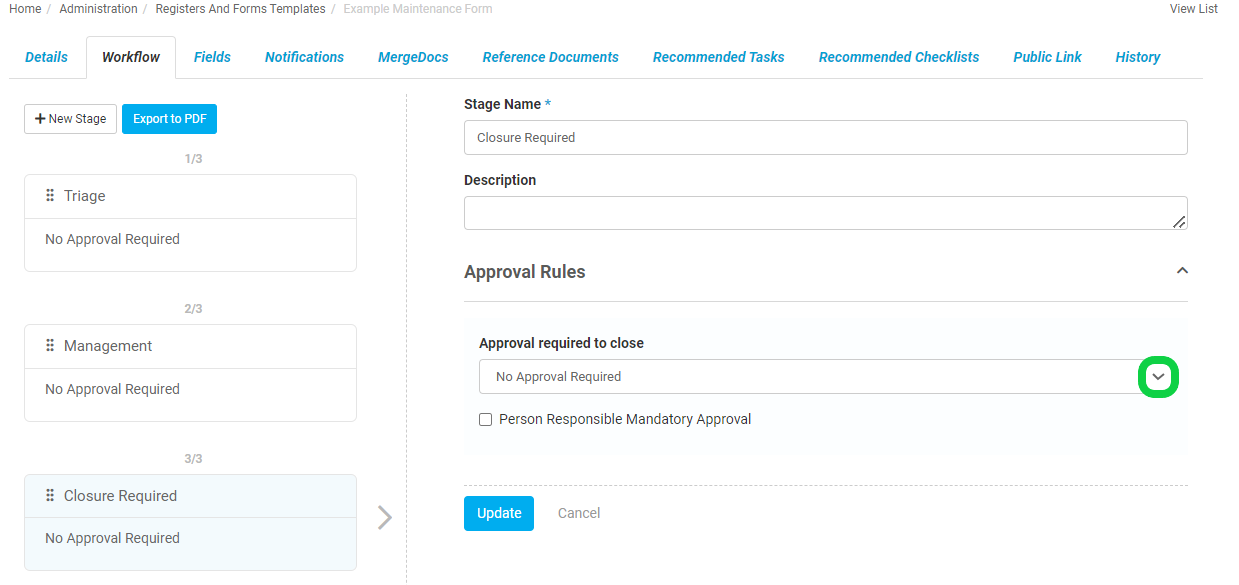Select the Management stage card
The image size is (1239, 585).
(x=190, y=373)
